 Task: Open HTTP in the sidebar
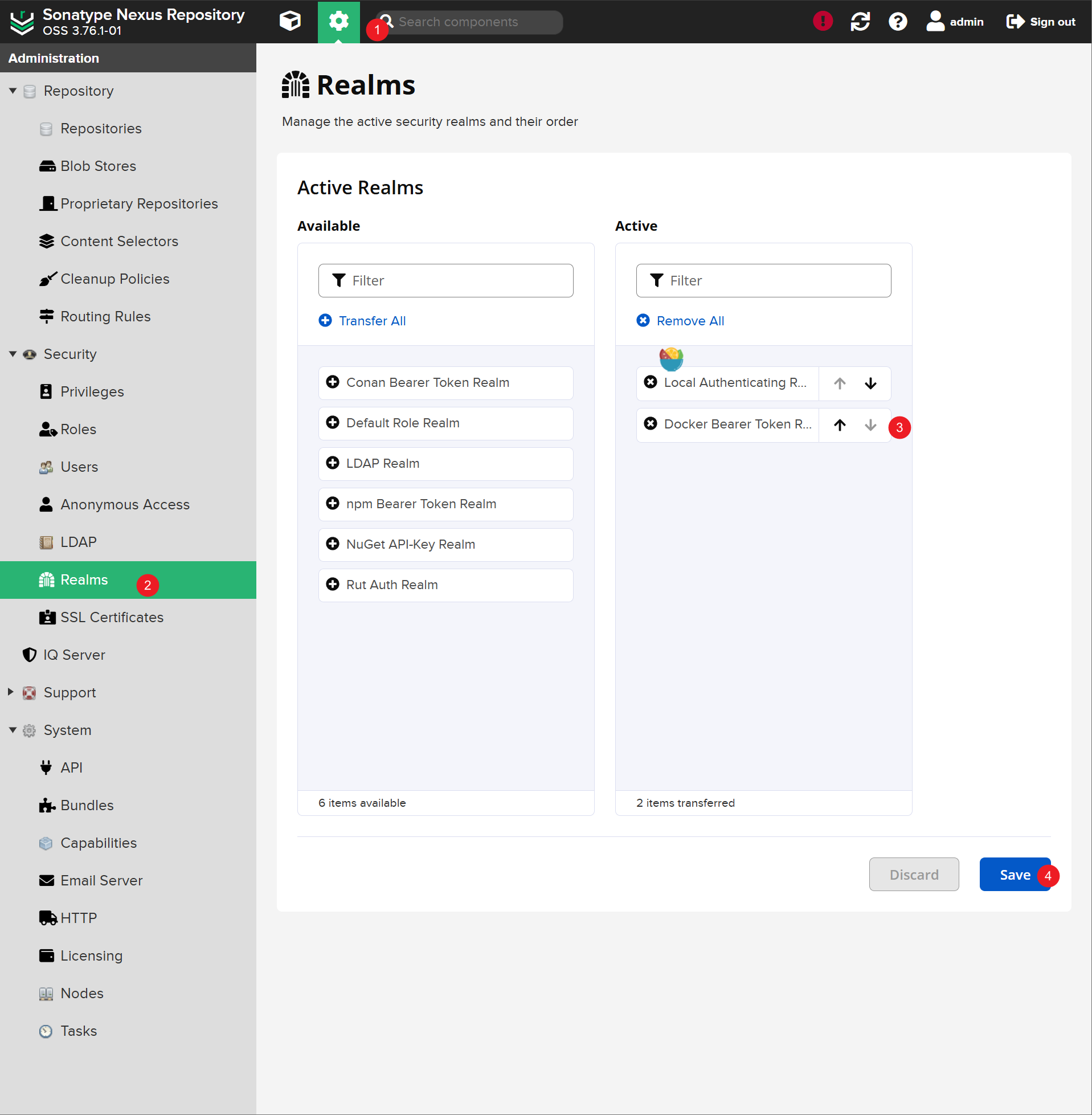point(128,918)
